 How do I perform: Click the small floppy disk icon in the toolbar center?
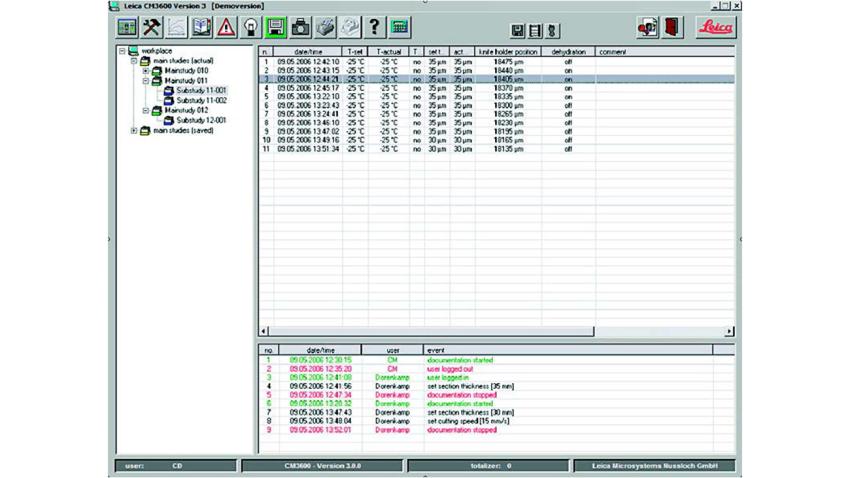click(x=518, y=31)
